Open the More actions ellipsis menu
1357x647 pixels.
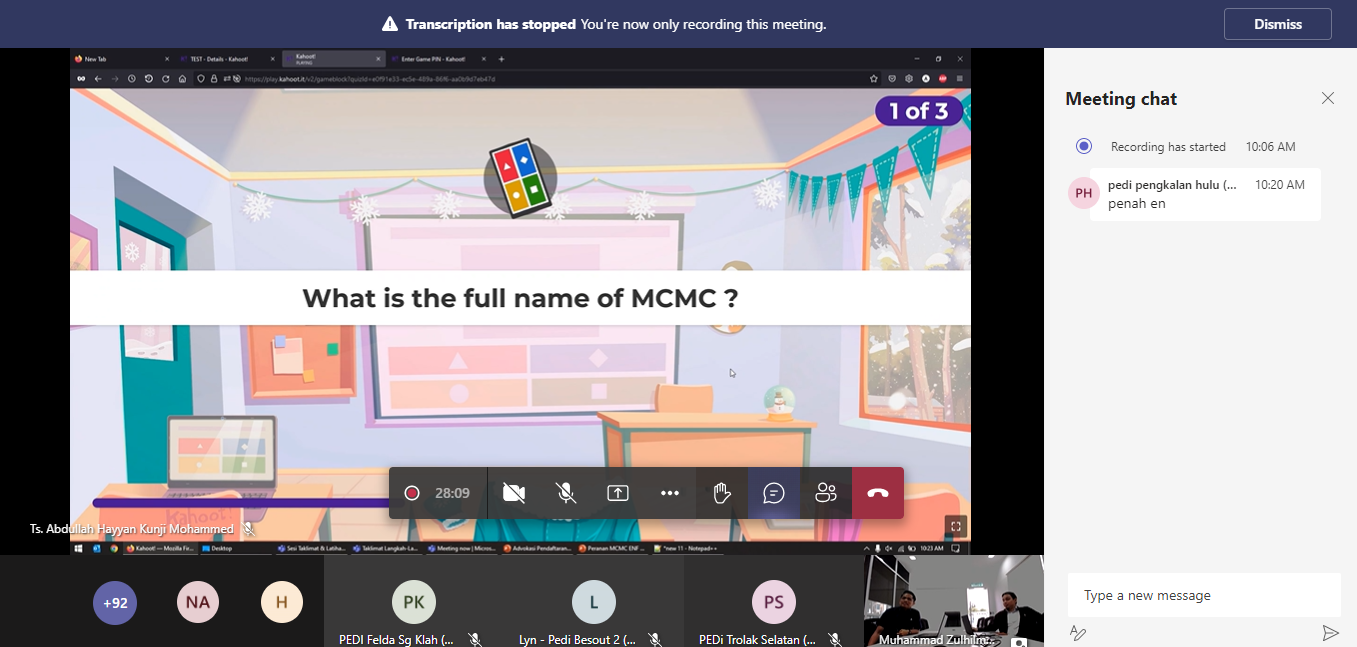(670, 493)
